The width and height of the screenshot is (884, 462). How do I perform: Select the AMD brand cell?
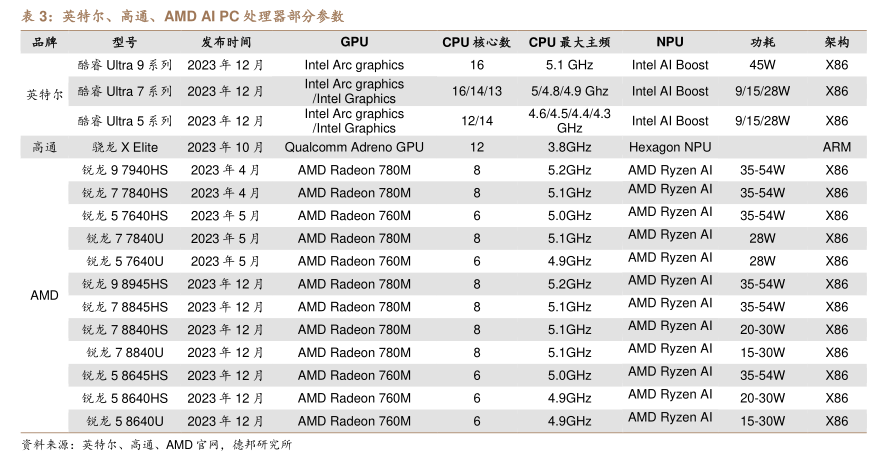tap(45, 295)
